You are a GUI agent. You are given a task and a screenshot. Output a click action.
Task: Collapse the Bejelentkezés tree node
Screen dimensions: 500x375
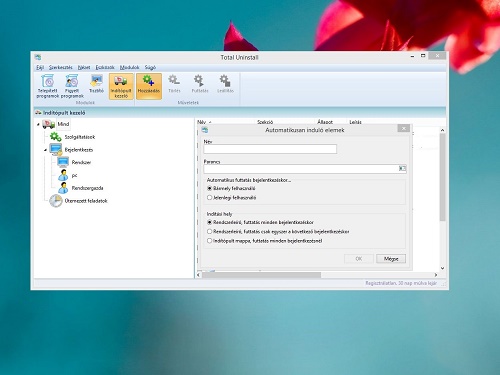(x=45, y=150)
